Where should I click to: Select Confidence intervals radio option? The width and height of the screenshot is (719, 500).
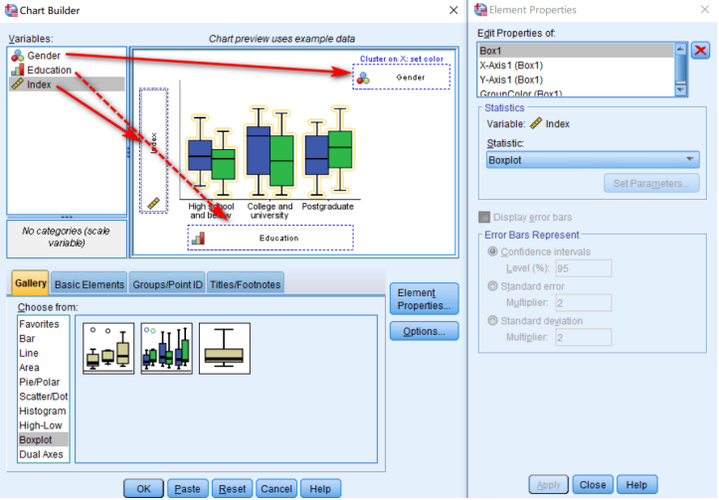493,252
